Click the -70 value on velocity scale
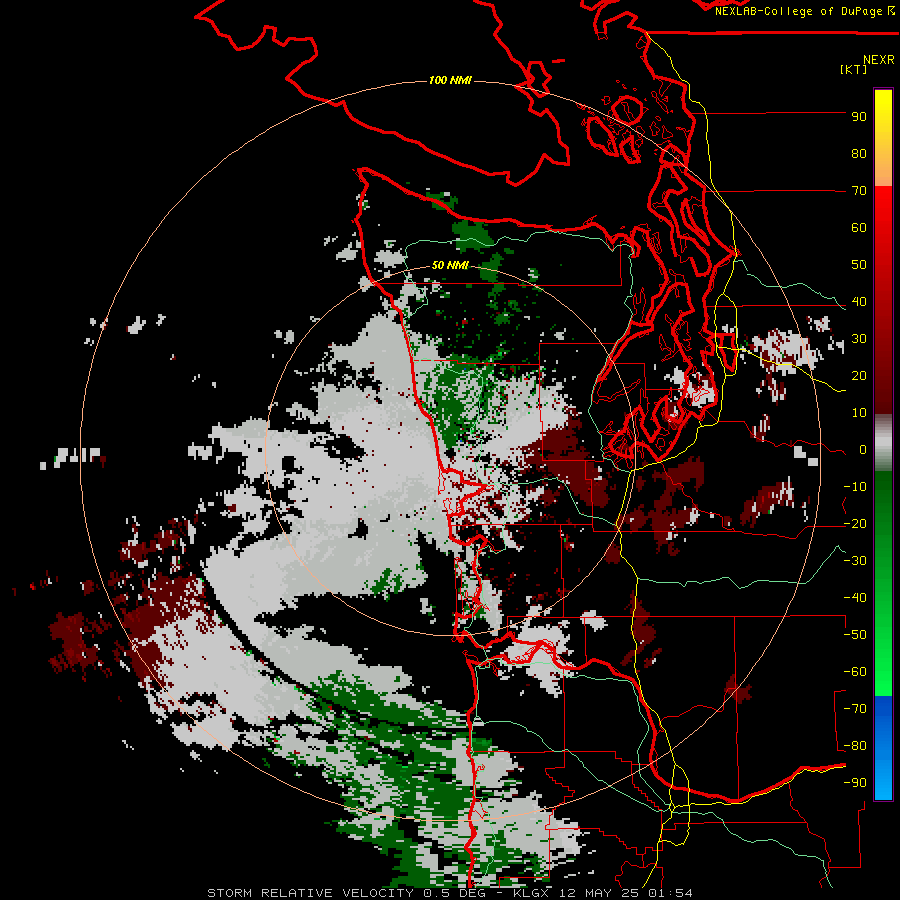Image resolution: width=900 pixels, height=900 pixels. pyautogui.click(x=855, y=709)
